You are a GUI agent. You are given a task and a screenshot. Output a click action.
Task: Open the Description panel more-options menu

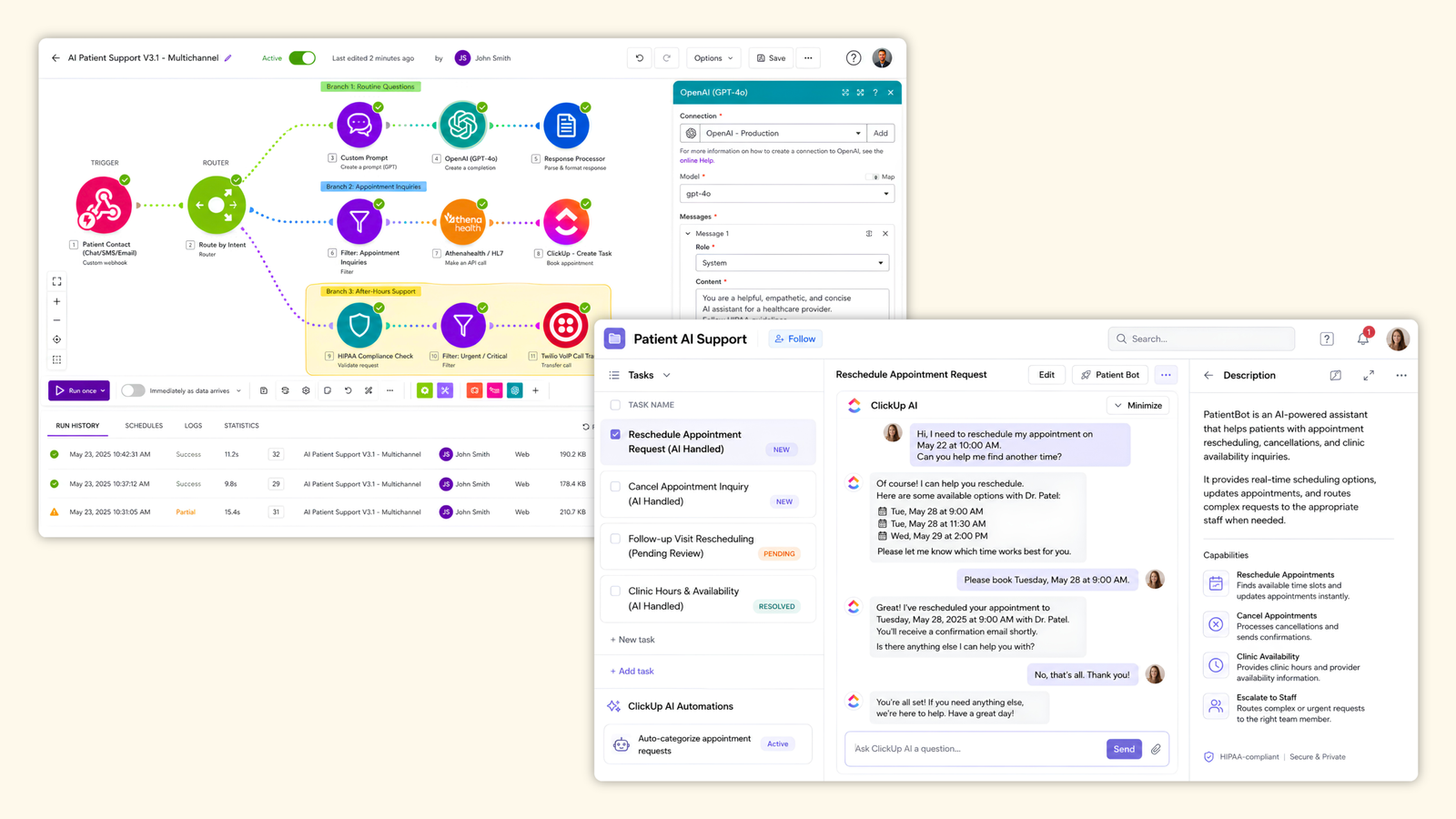click(x=1401, y=375)
